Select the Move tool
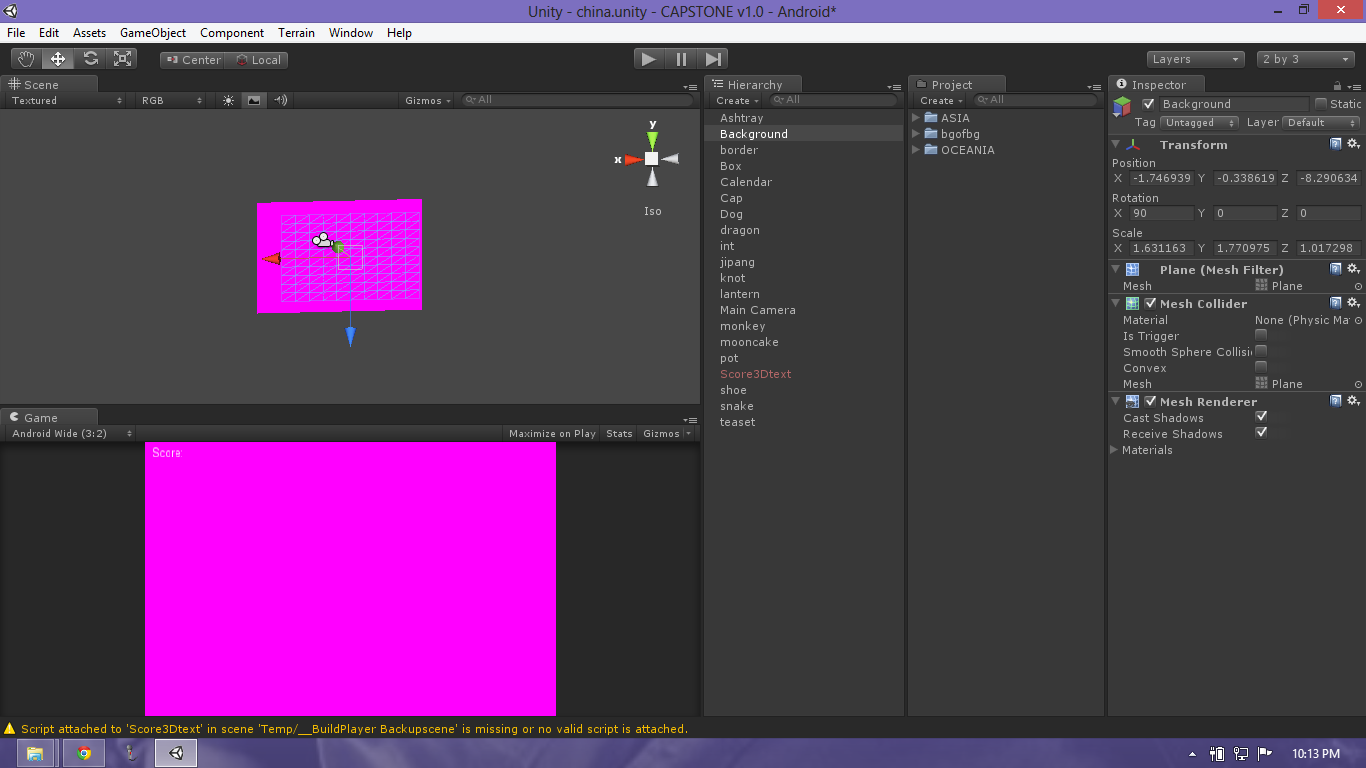The image size is (1366, 768). click(58, 59)
